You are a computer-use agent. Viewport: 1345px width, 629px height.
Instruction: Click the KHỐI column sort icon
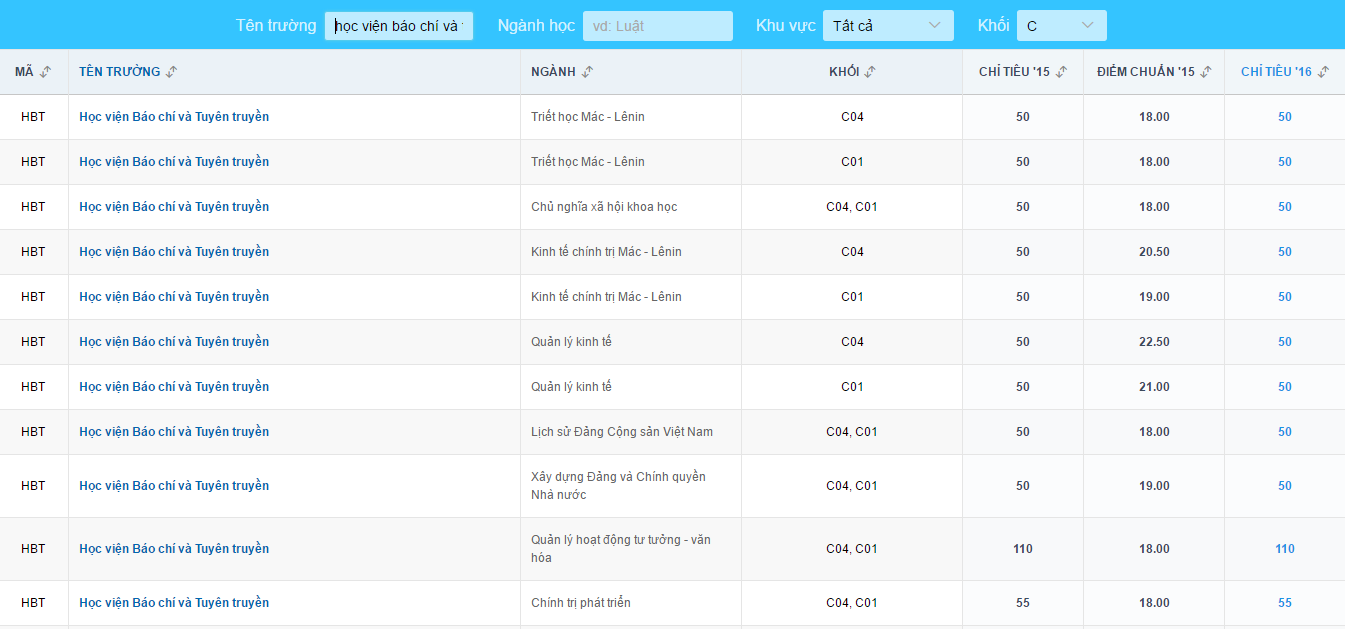pos(870,72)
